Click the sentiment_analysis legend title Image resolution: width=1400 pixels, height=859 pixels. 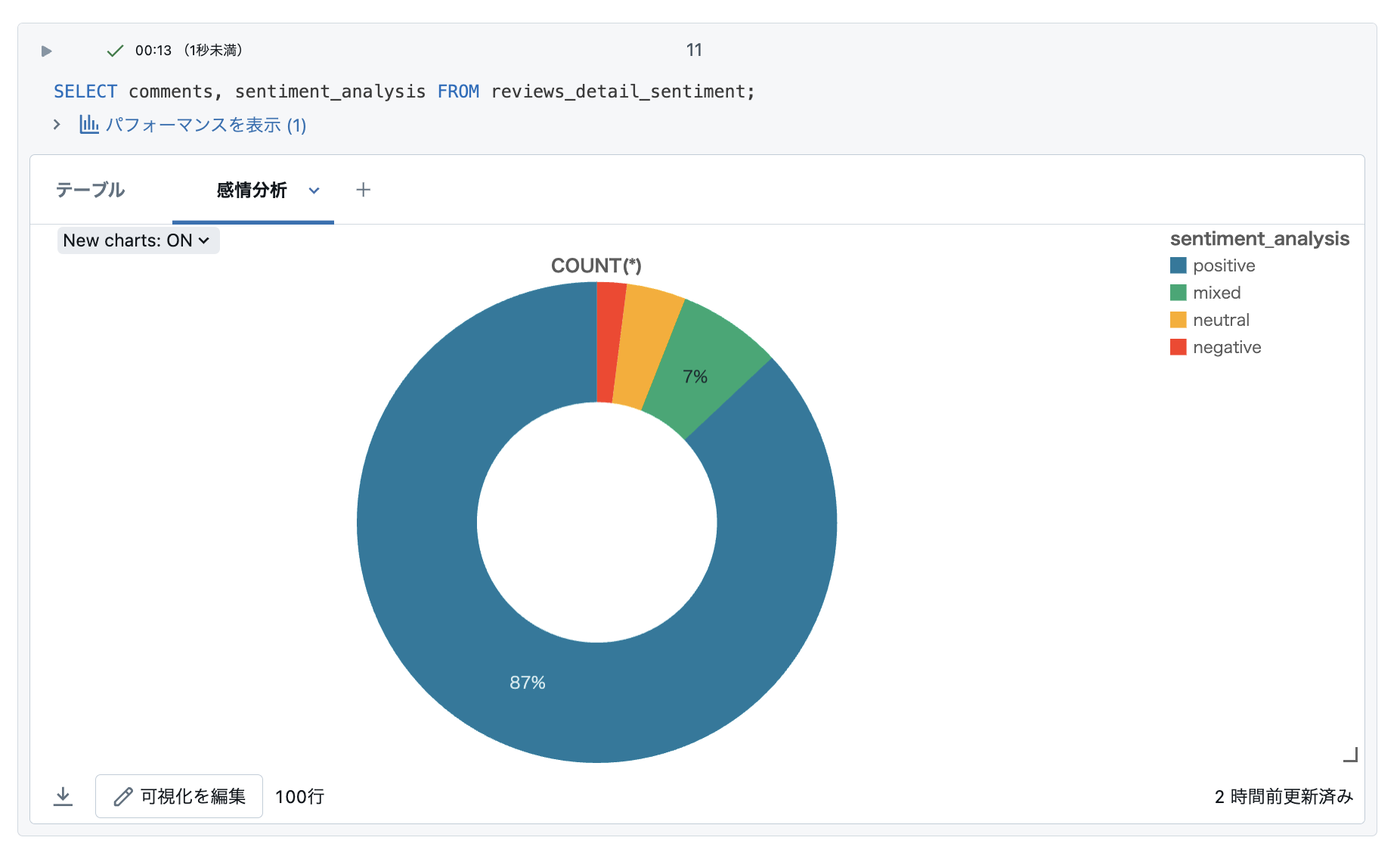tap(1259, 239)
